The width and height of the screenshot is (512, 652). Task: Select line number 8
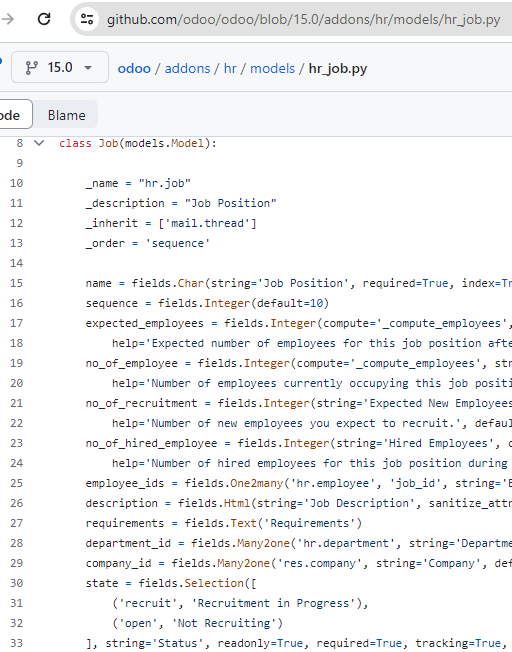[20, 143]
